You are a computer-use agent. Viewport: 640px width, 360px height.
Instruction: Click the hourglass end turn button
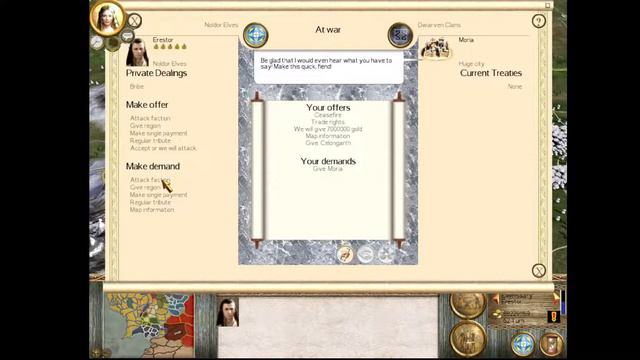click(x=551, y=344)
